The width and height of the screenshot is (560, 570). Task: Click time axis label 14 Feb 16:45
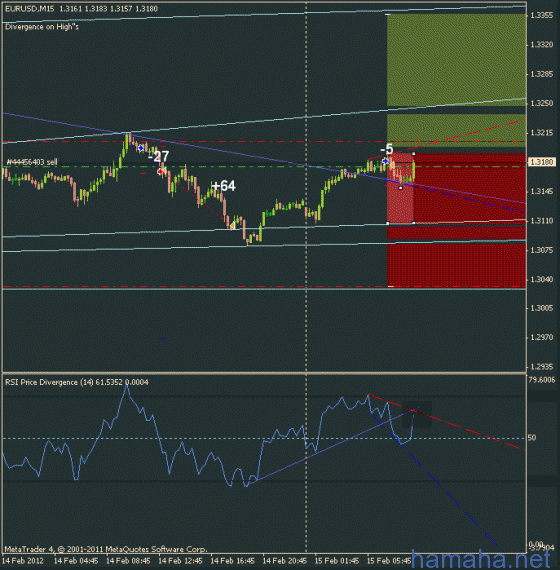pos(232,561)
